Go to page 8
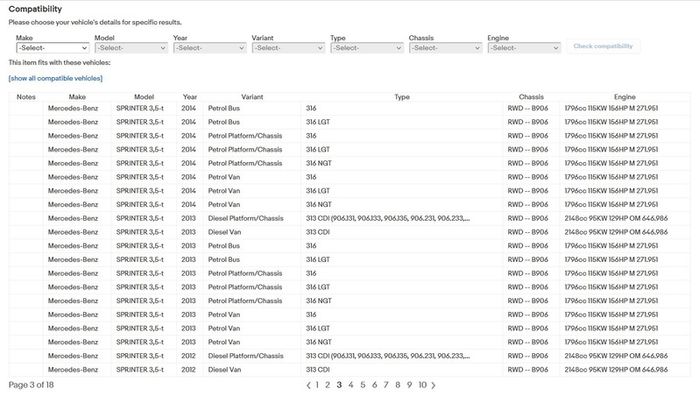This screenshot has height=396, width=700. [397, 385]
